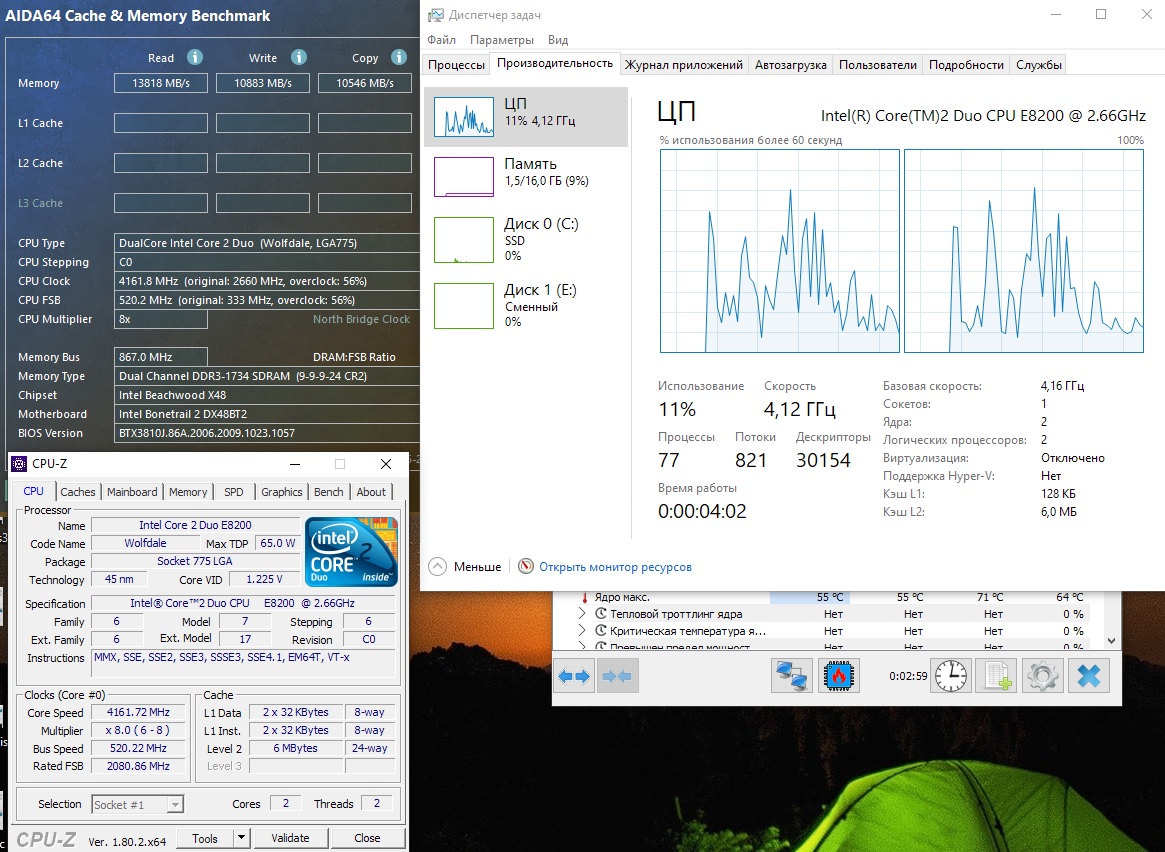Click the first CPU core usage graph

(x=780, y=251)
